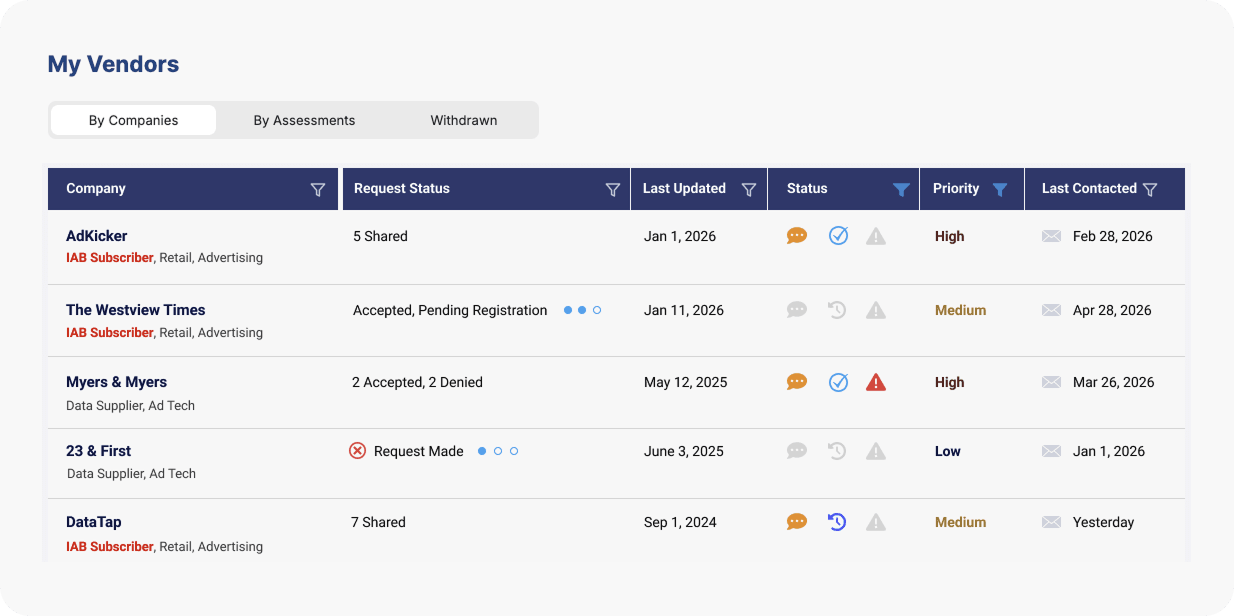
Task: Click "5 Shared" request status
Action: [x=380, y=237]
